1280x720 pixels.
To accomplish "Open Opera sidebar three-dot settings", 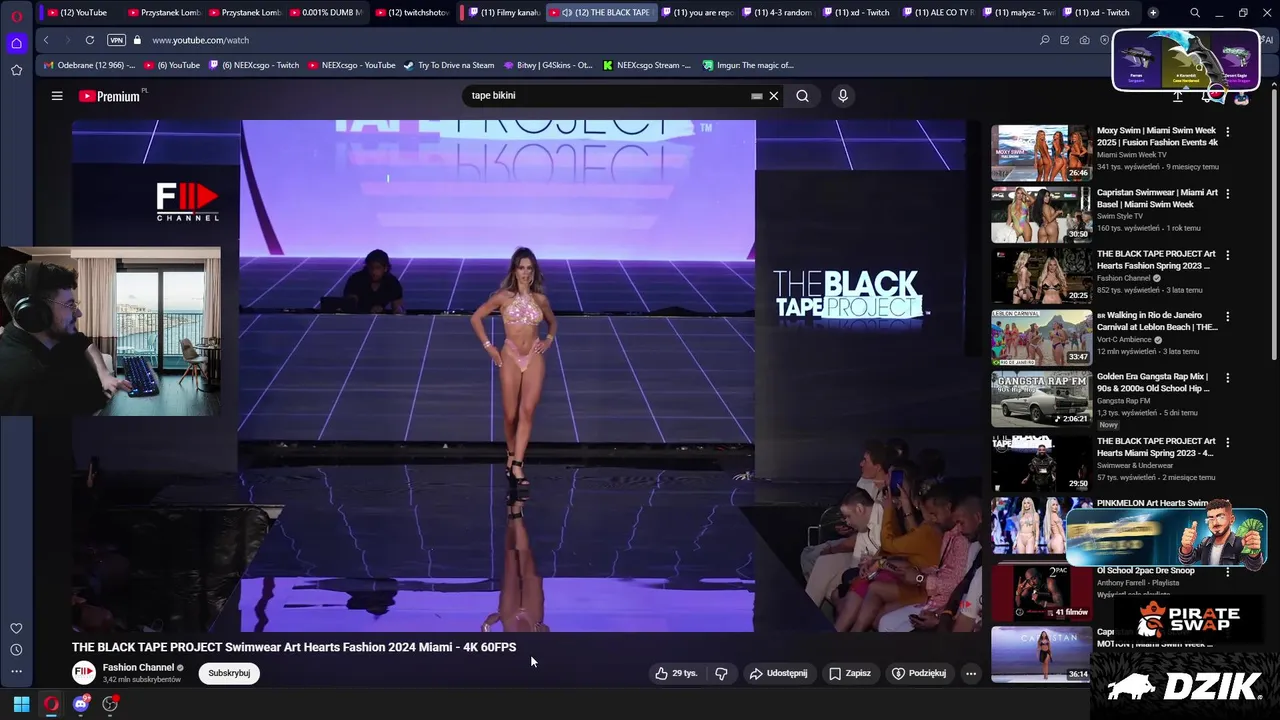I will pos(16,672).
